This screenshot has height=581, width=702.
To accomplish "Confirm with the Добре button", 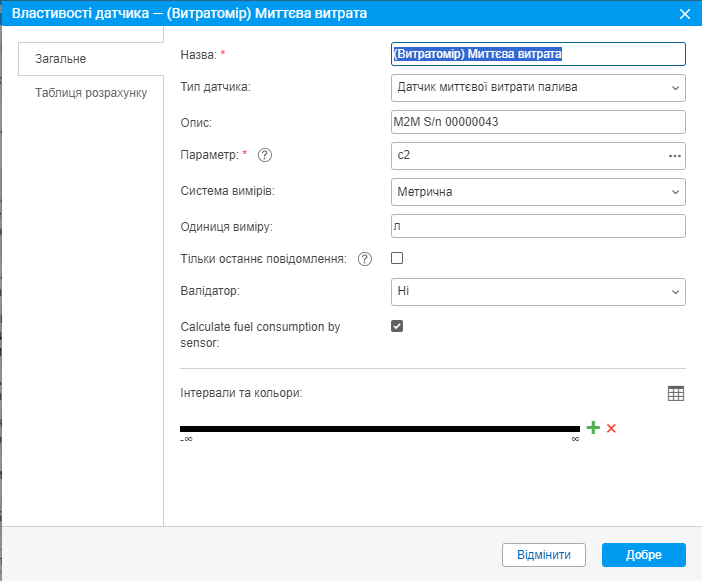I will pos(643,555).
